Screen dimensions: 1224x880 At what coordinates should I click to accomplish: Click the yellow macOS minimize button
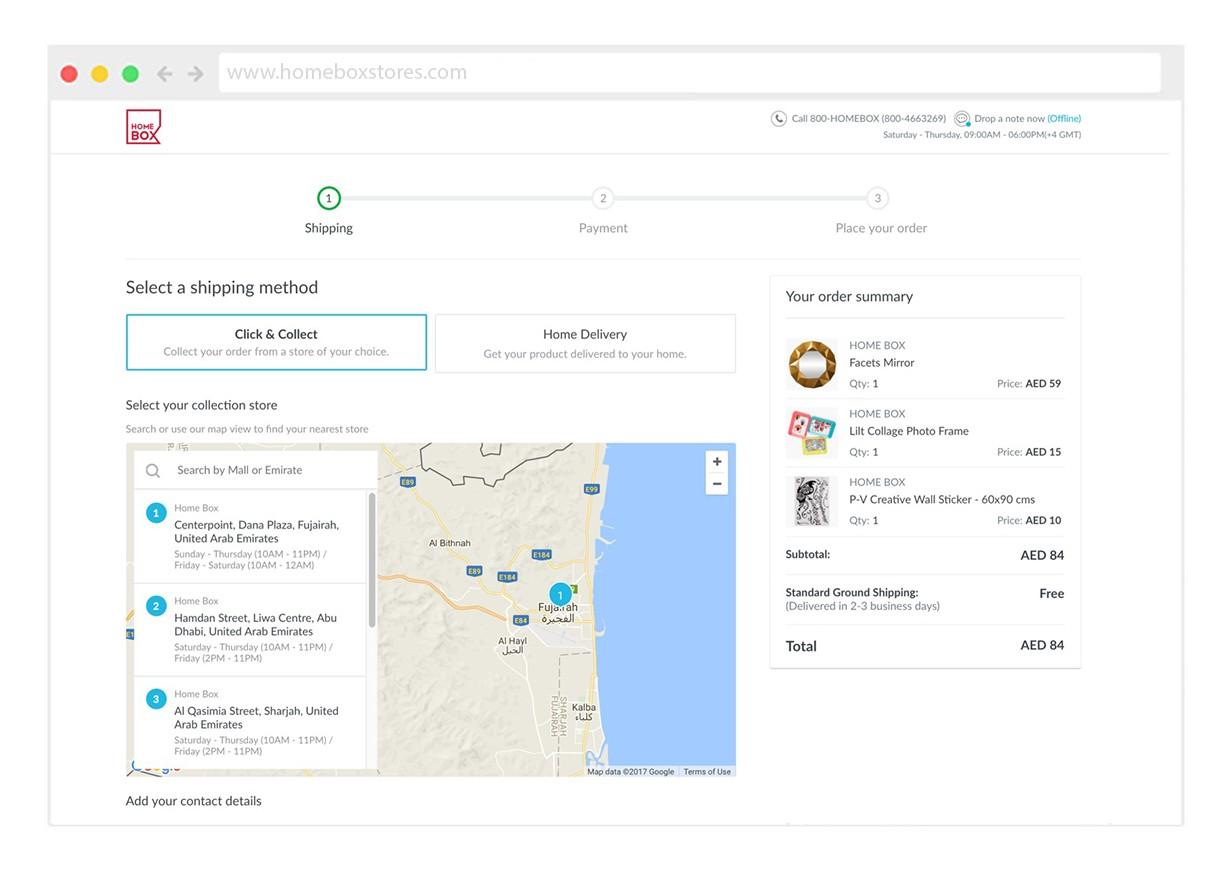point(100,74)
